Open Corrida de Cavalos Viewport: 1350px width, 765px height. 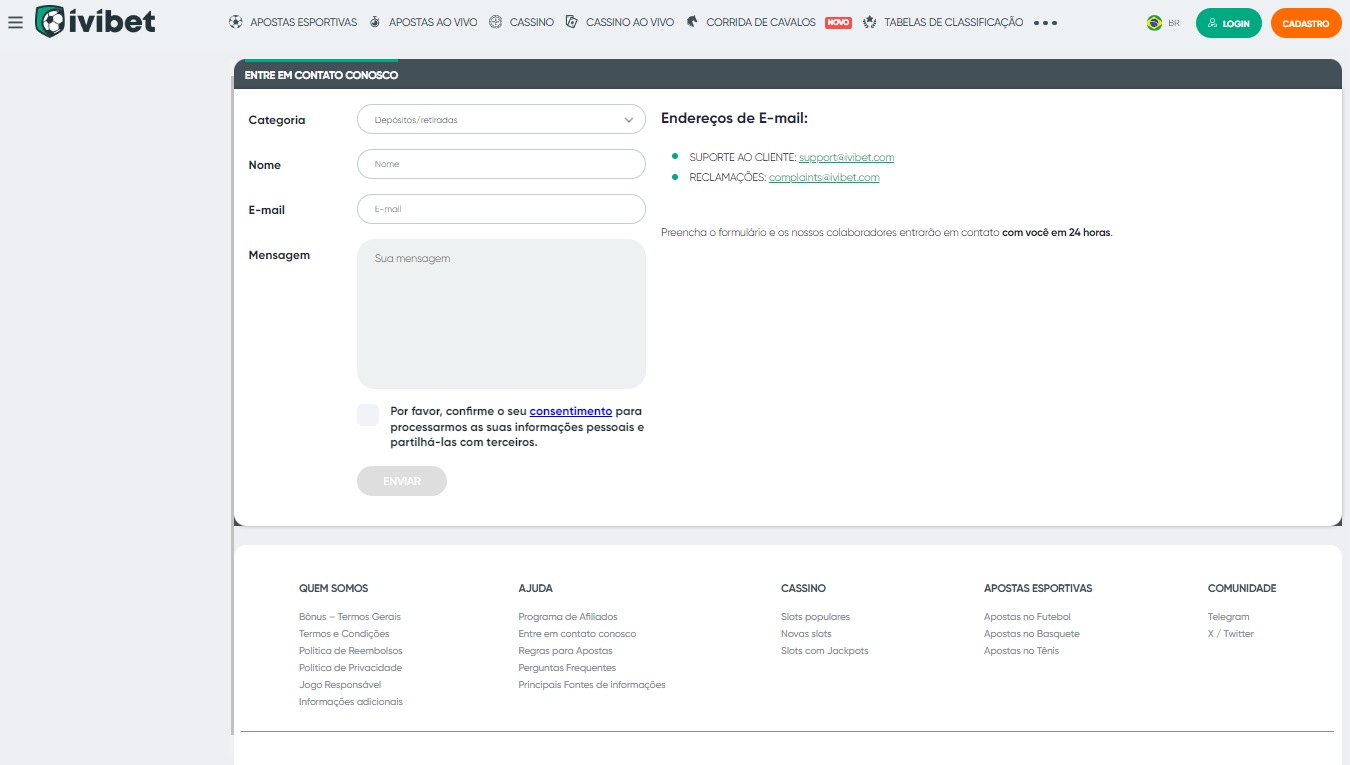point(761,22)
